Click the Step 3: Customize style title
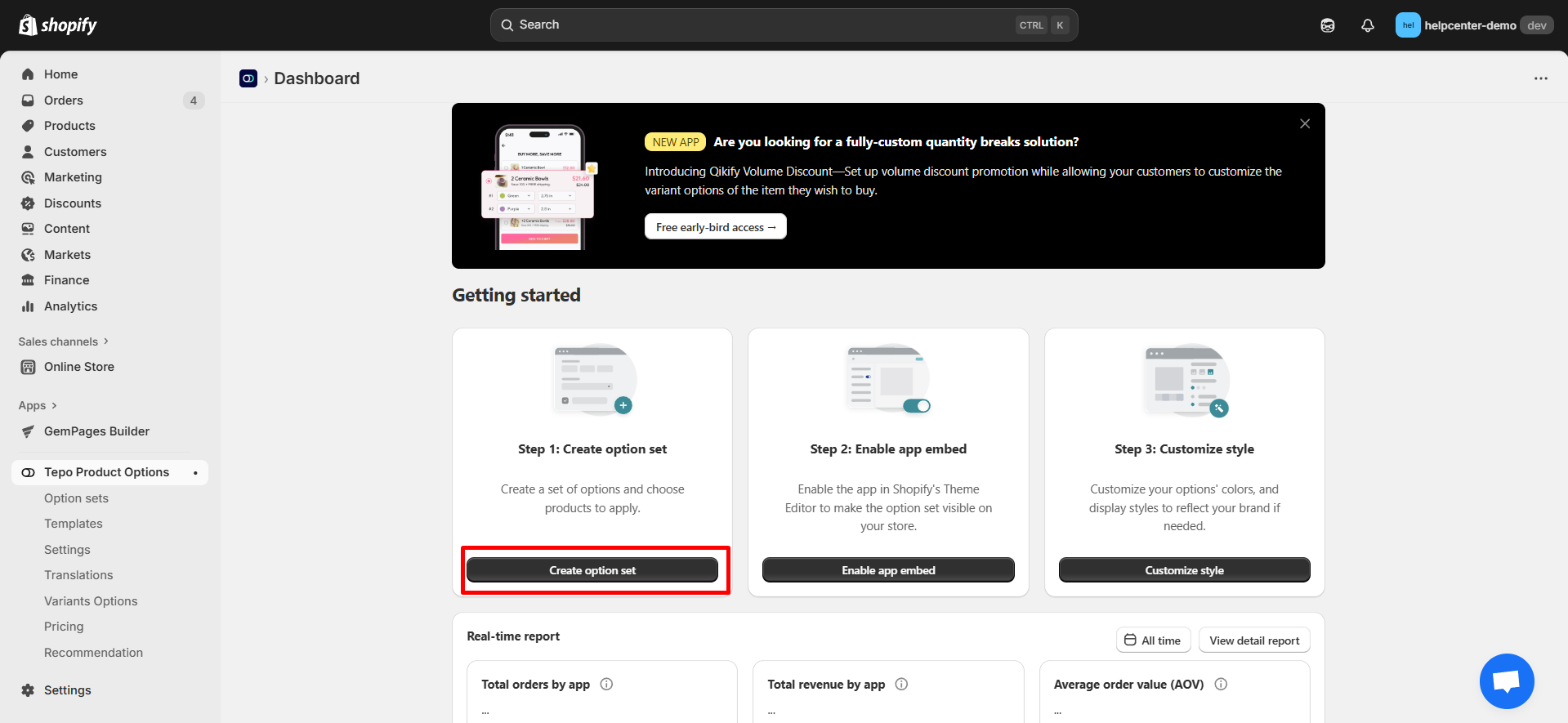Screen dimensions: 1568x723 (1185, 449)
